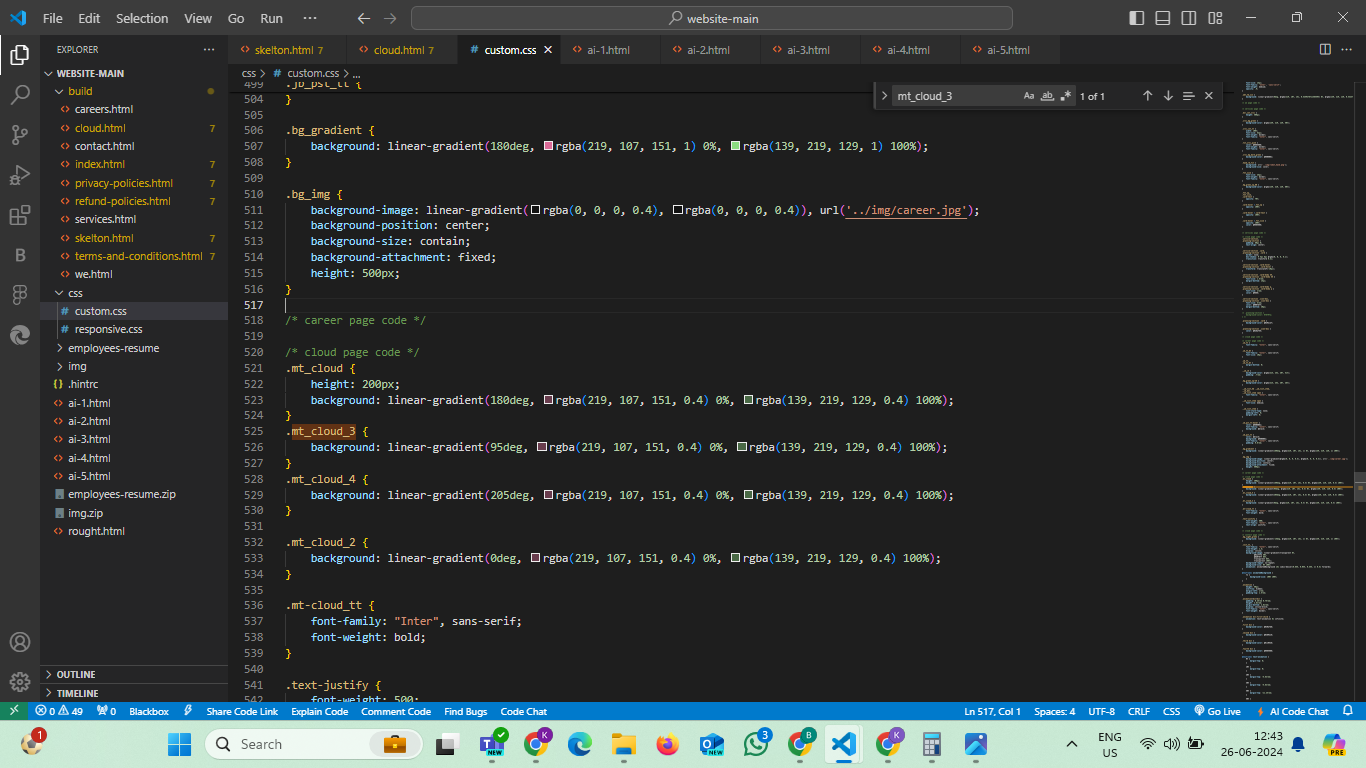Open the Extensions view
Viewport: 1366px width, 768px height.
point(20,215)
